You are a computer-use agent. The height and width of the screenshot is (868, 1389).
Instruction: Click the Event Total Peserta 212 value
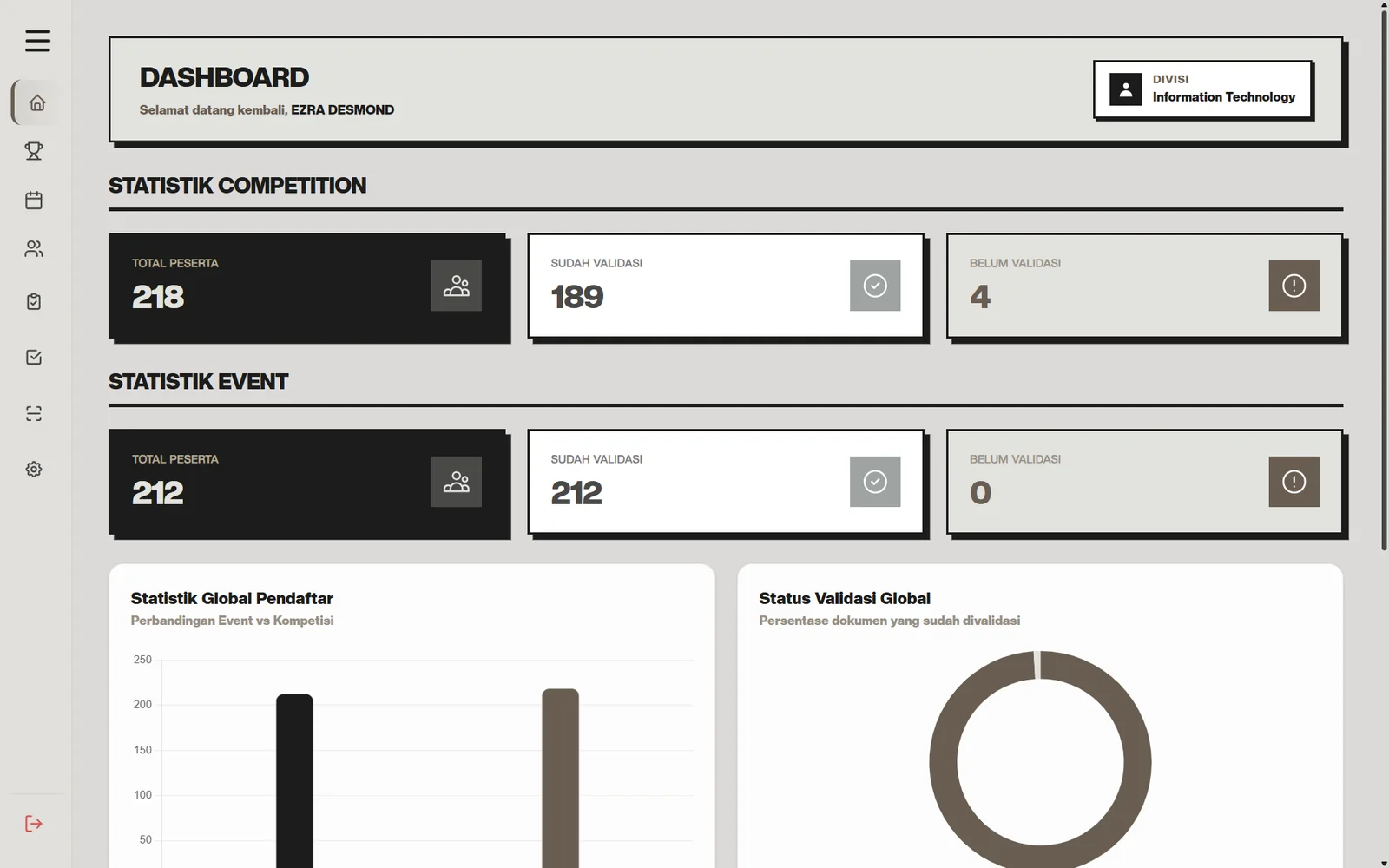(158, 493)
